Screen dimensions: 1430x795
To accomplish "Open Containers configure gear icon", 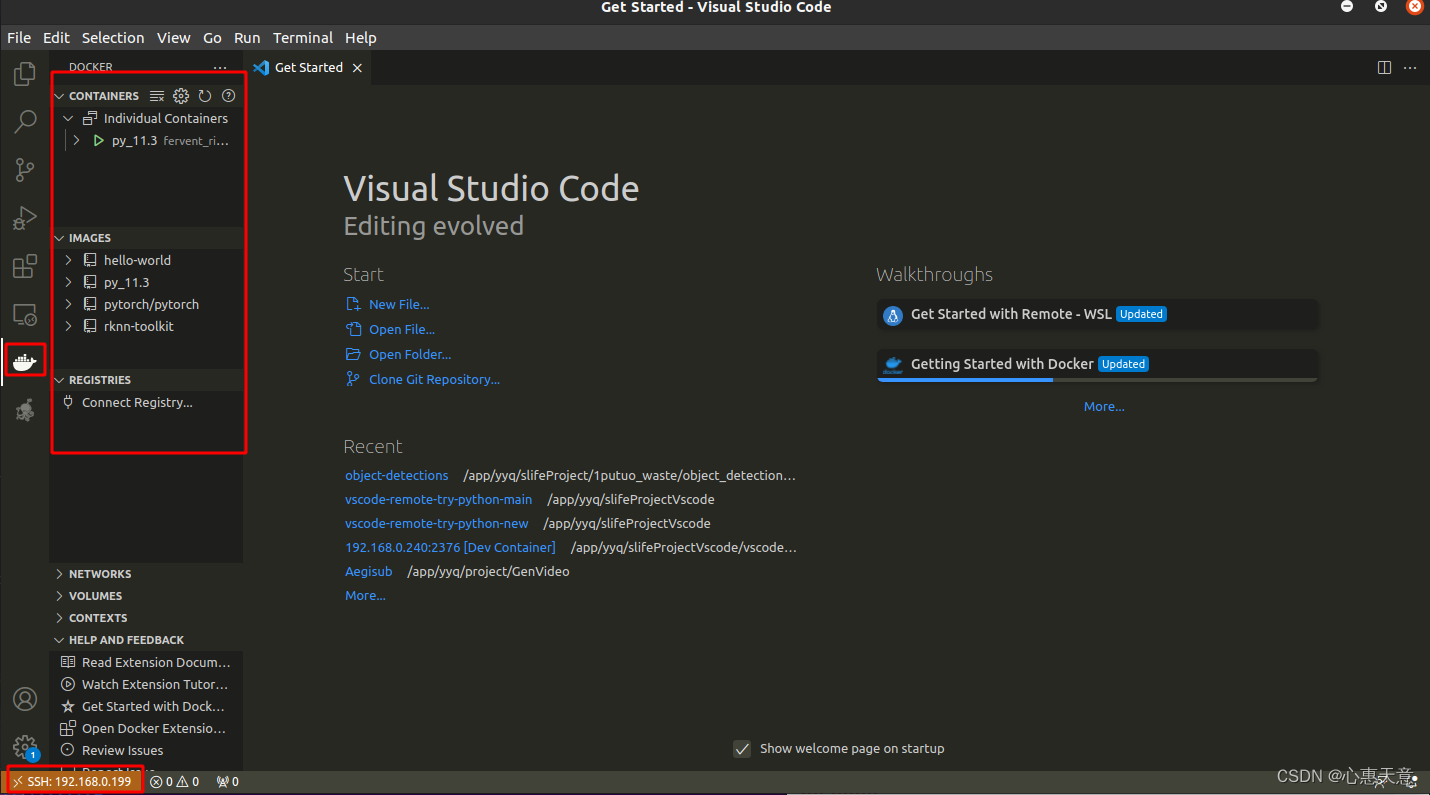I will coord(181,96).
